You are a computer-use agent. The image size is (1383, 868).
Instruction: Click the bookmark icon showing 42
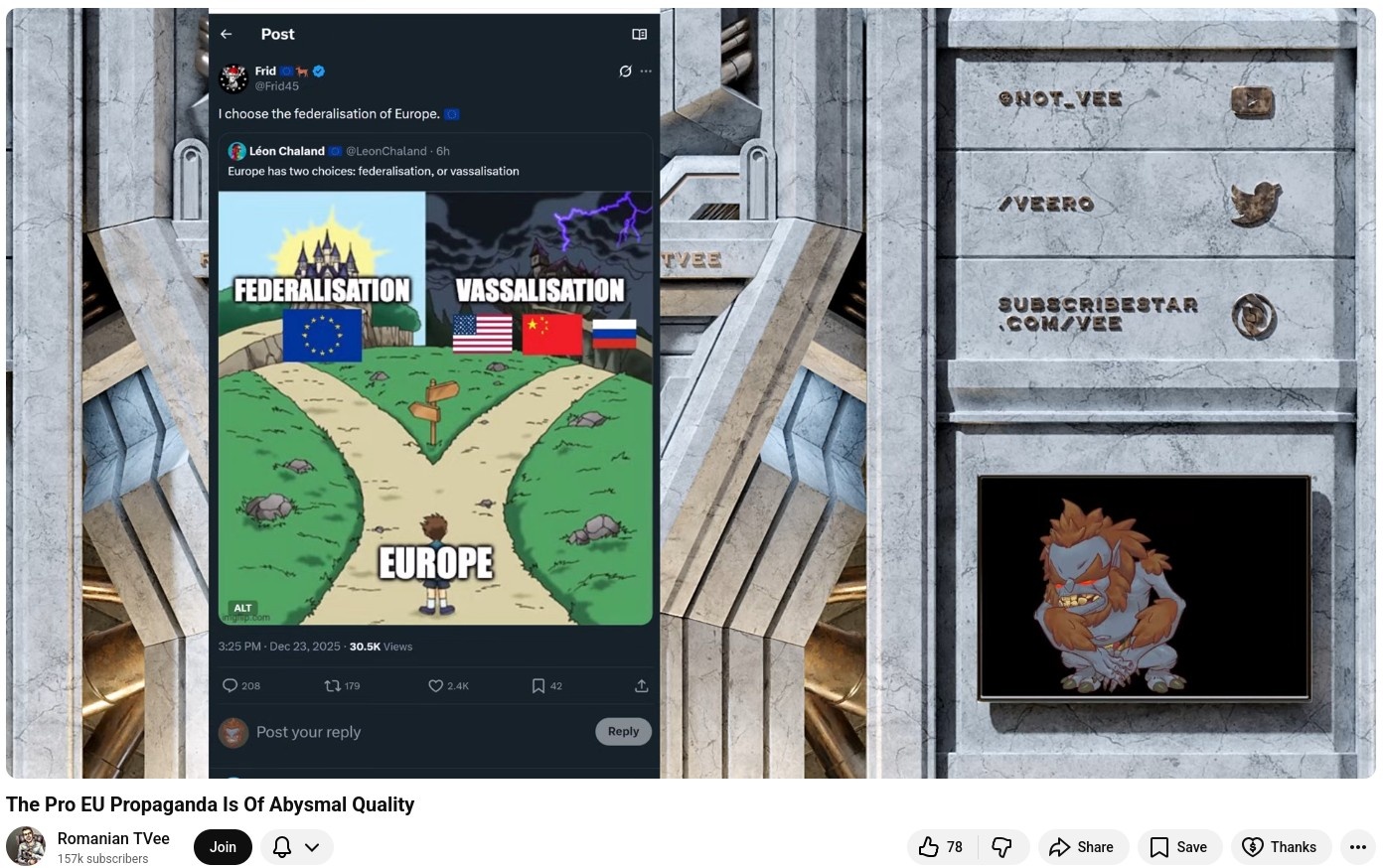[538, 685]
